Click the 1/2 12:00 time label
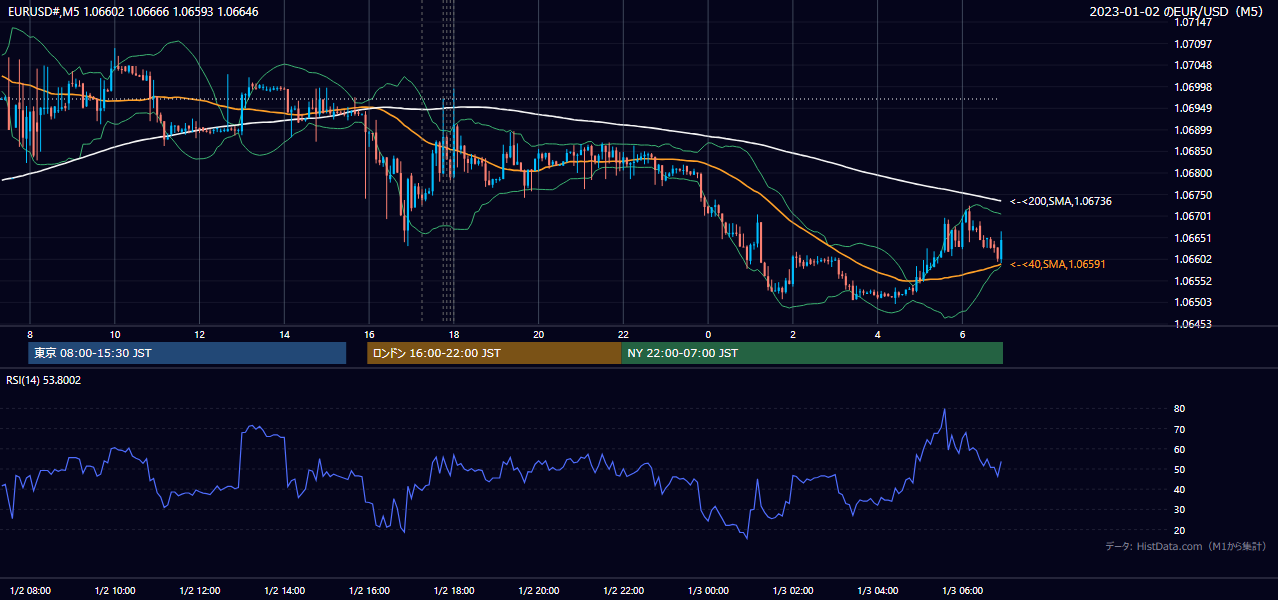This screenshot has width=1278, height=600. tap(200, 590)
